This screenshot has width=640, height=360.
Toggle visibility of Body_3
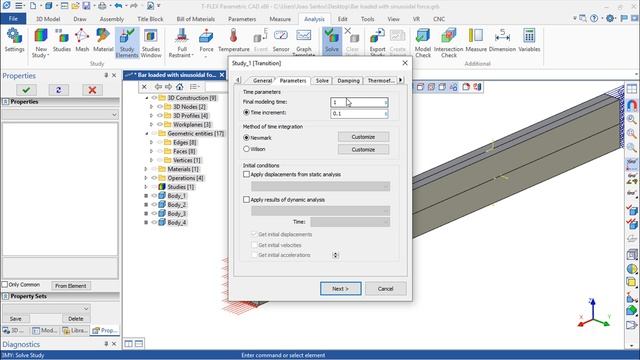coord(154,214)
